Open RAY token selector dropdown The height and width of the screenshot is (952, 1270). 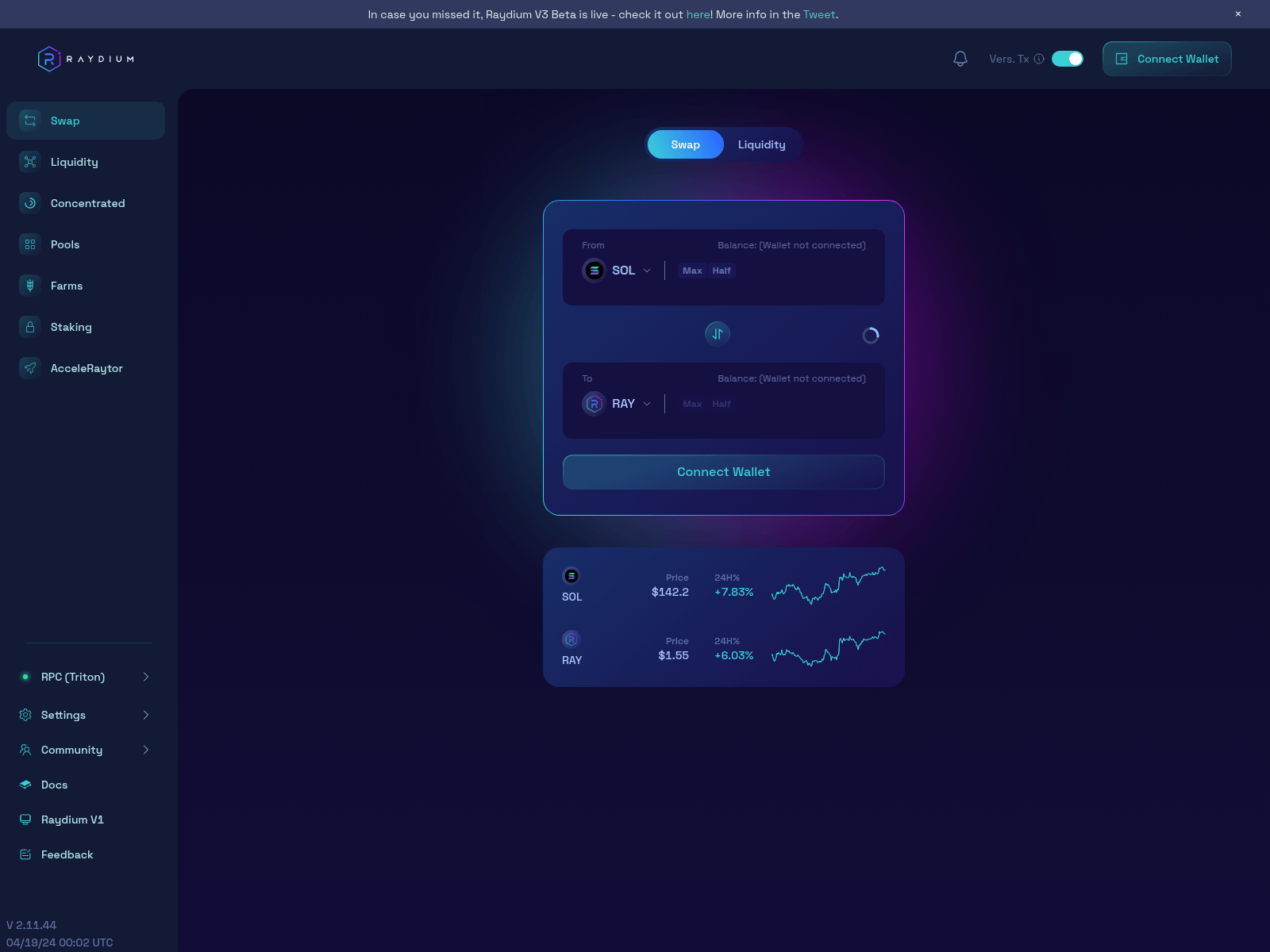click(617, 404)
